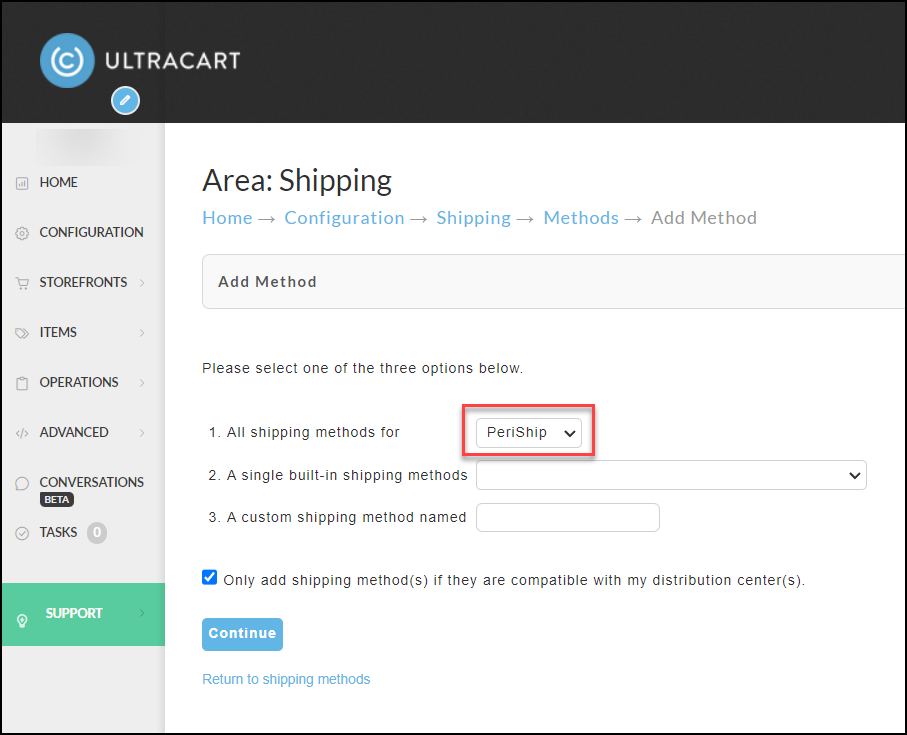This screenshot has width=907, height=735.
Task: Focus the custom shipping method name field
Action: coord(567,517)
